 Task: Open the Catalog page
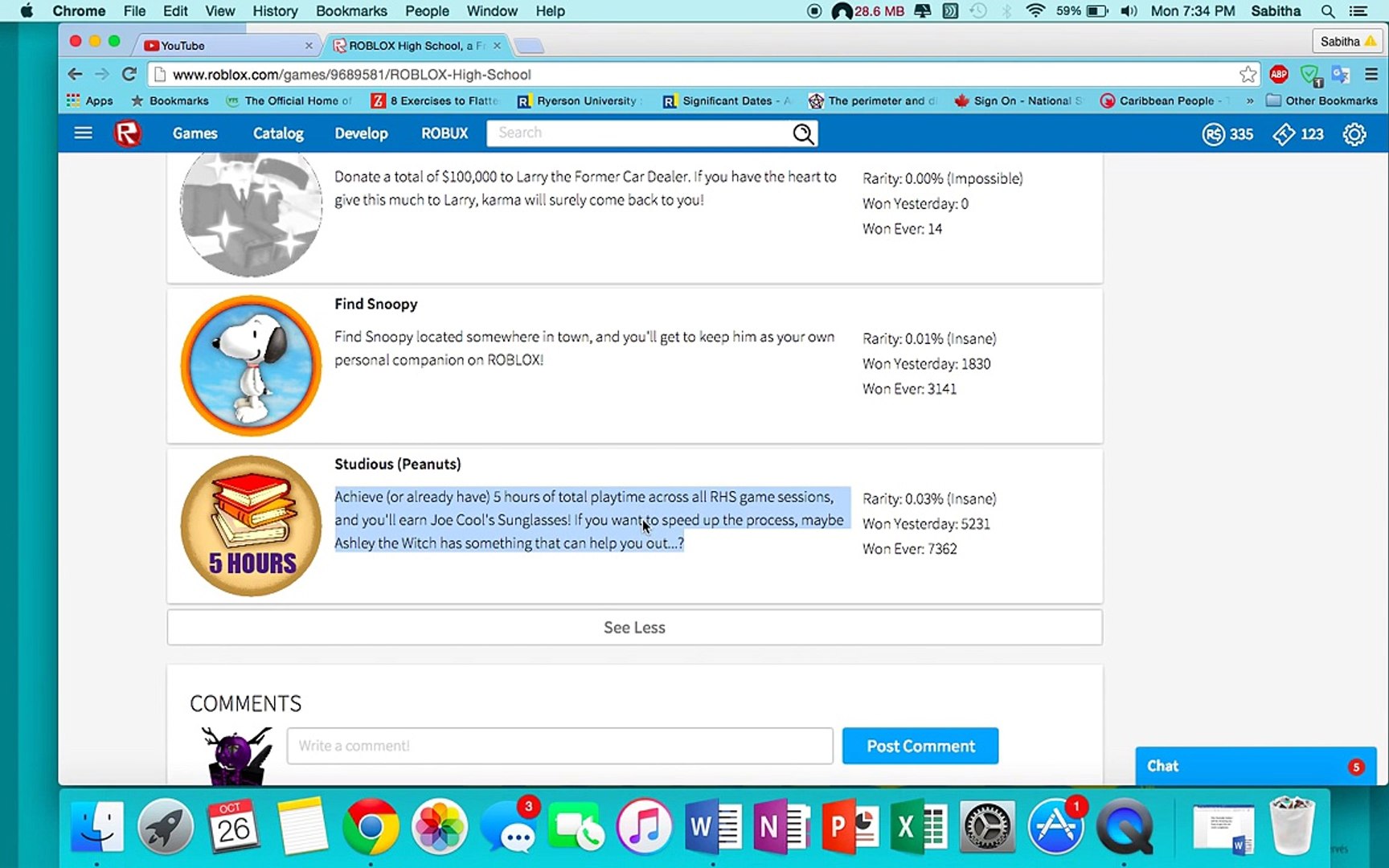278,133
